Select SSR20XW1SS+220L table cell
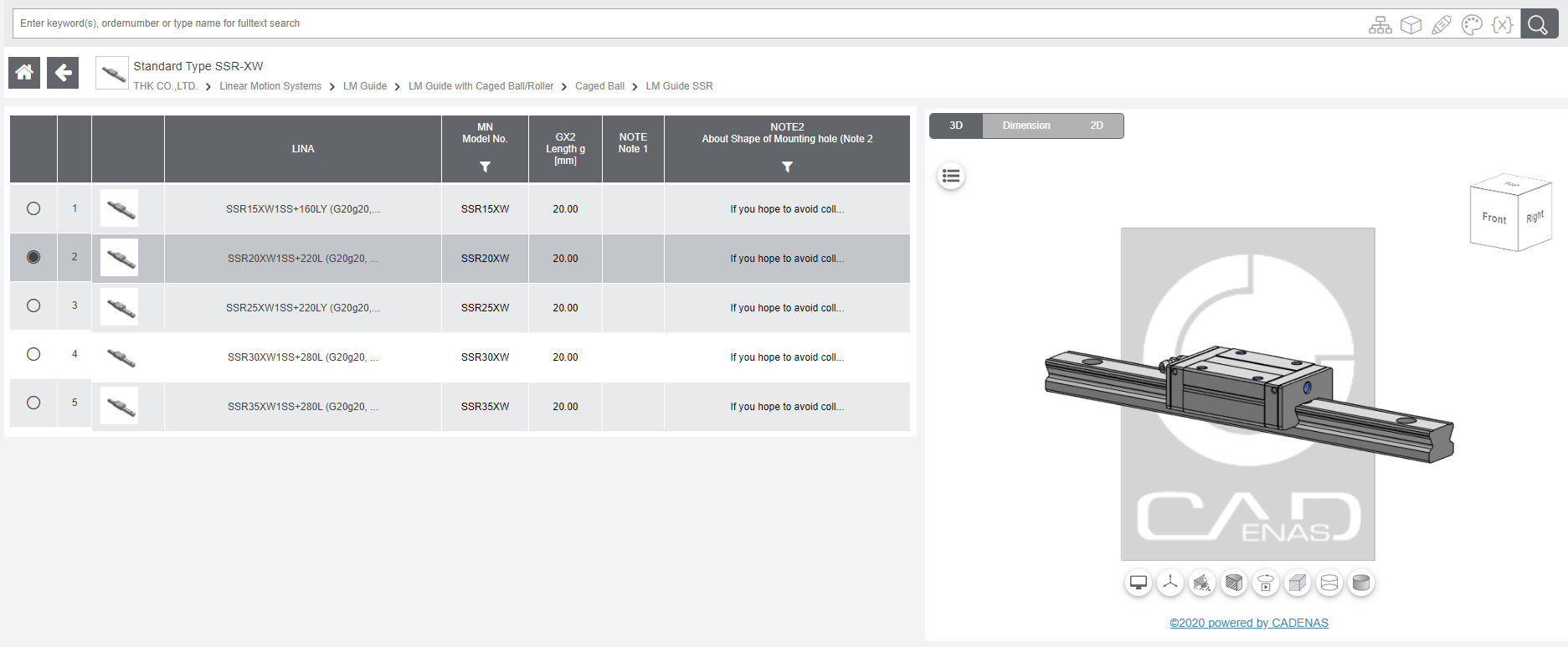 pos(303,259)
